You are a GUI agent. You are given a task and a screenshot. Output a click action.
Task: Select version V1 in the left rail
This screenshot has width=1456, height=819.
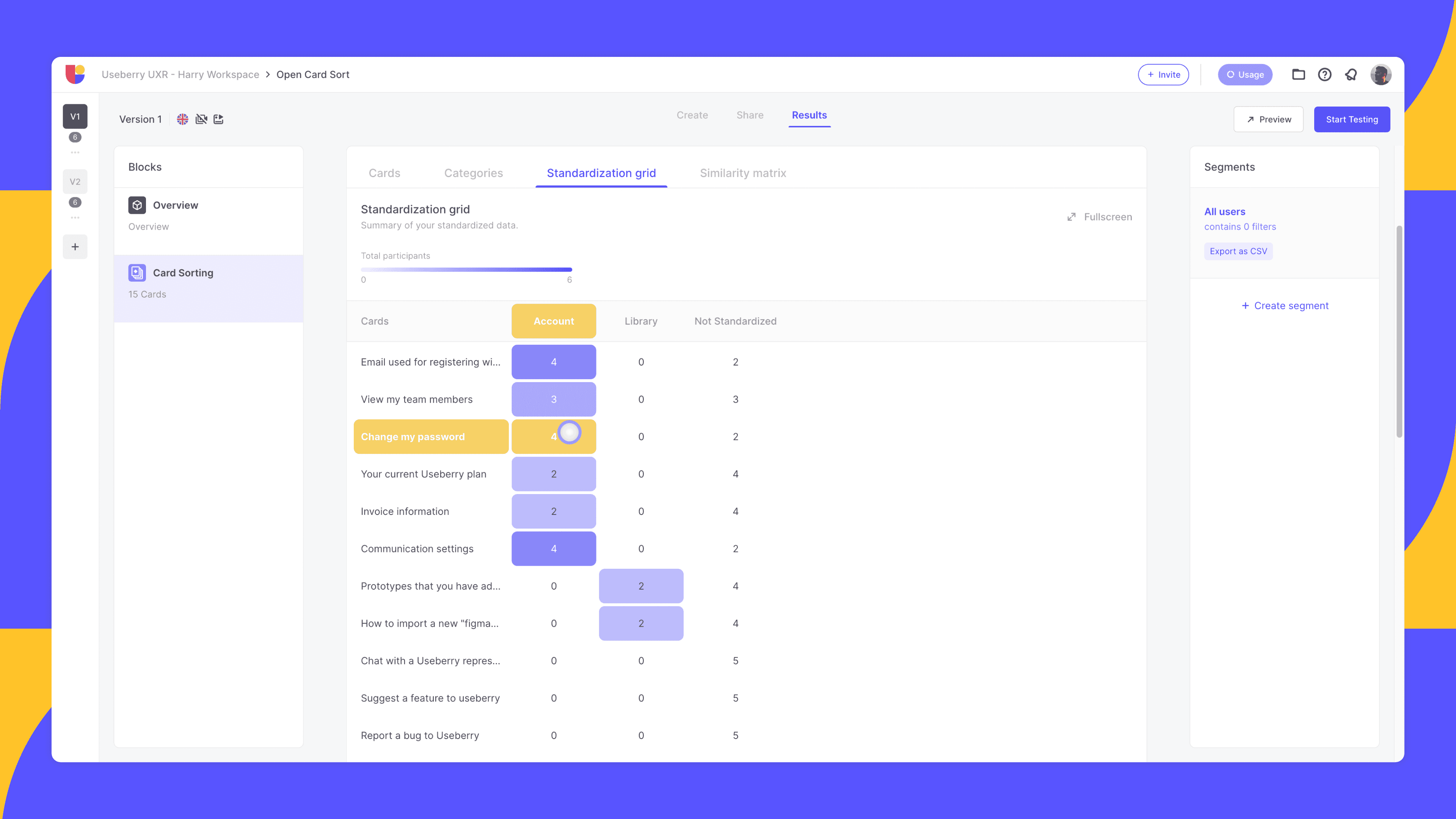click(x=75, y=116)
